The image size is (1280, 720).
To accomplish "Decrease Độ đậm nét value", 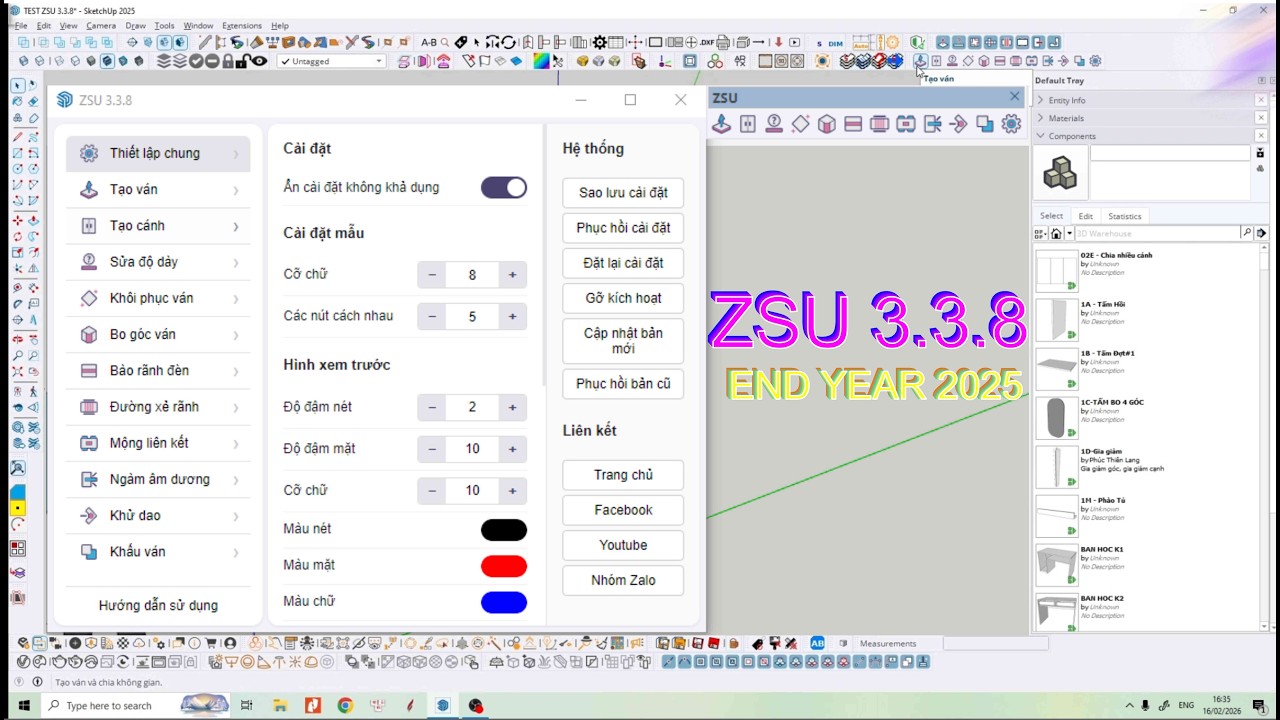I will pos(432,407).
